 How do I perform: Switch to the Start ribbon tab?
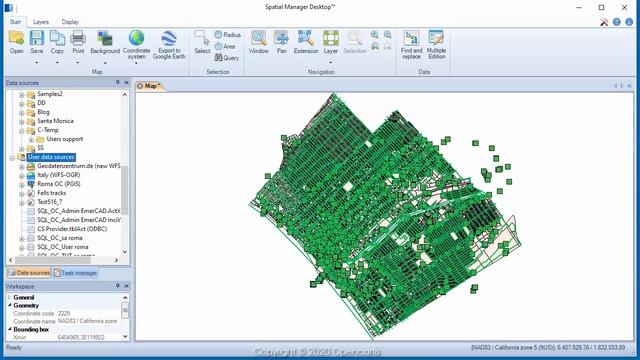[16, 22]
